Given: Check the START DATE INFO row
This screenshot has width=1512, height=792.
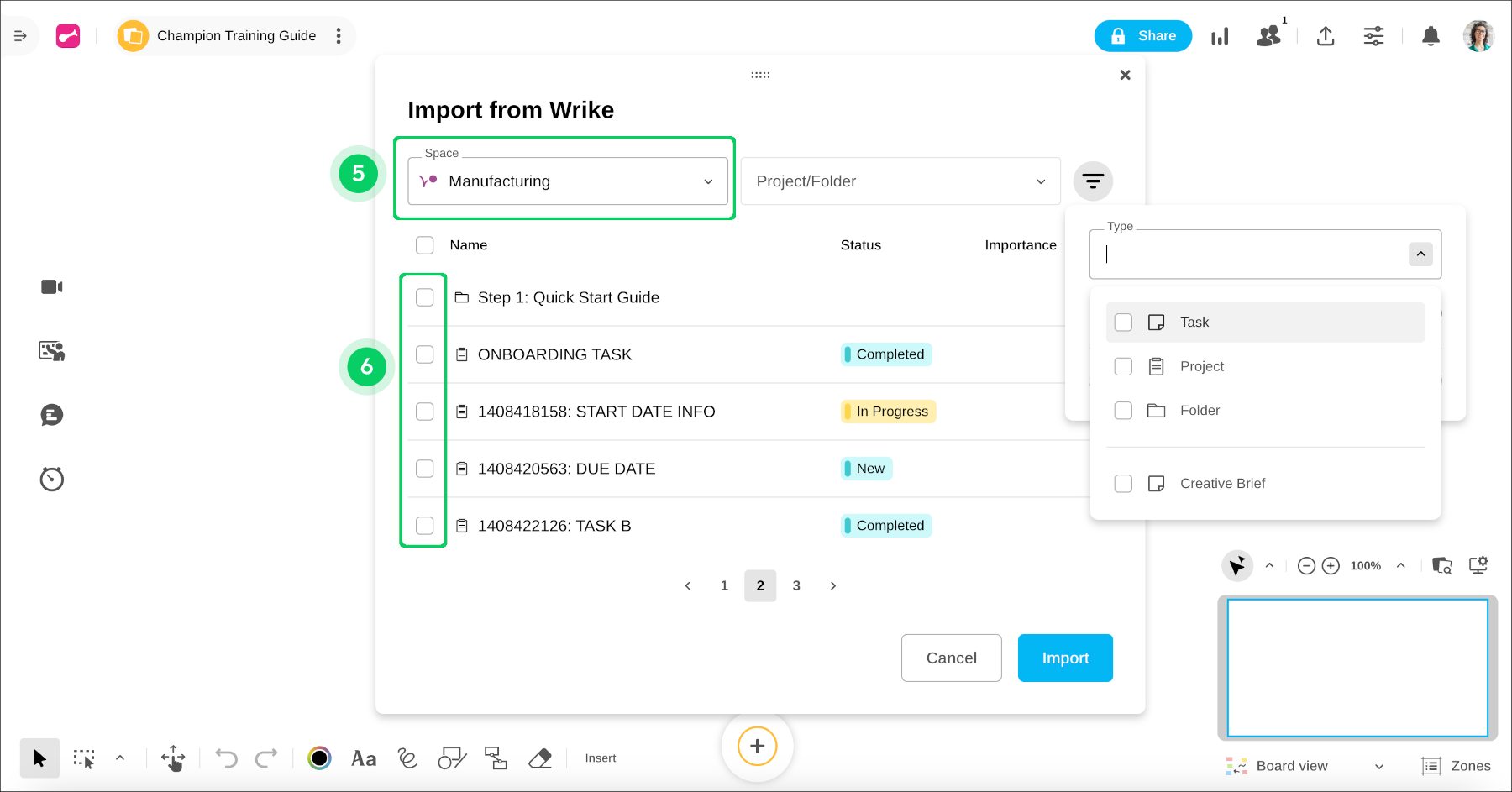Looking at the screenshot, I should pyautogui.click(x=425, y=412).
